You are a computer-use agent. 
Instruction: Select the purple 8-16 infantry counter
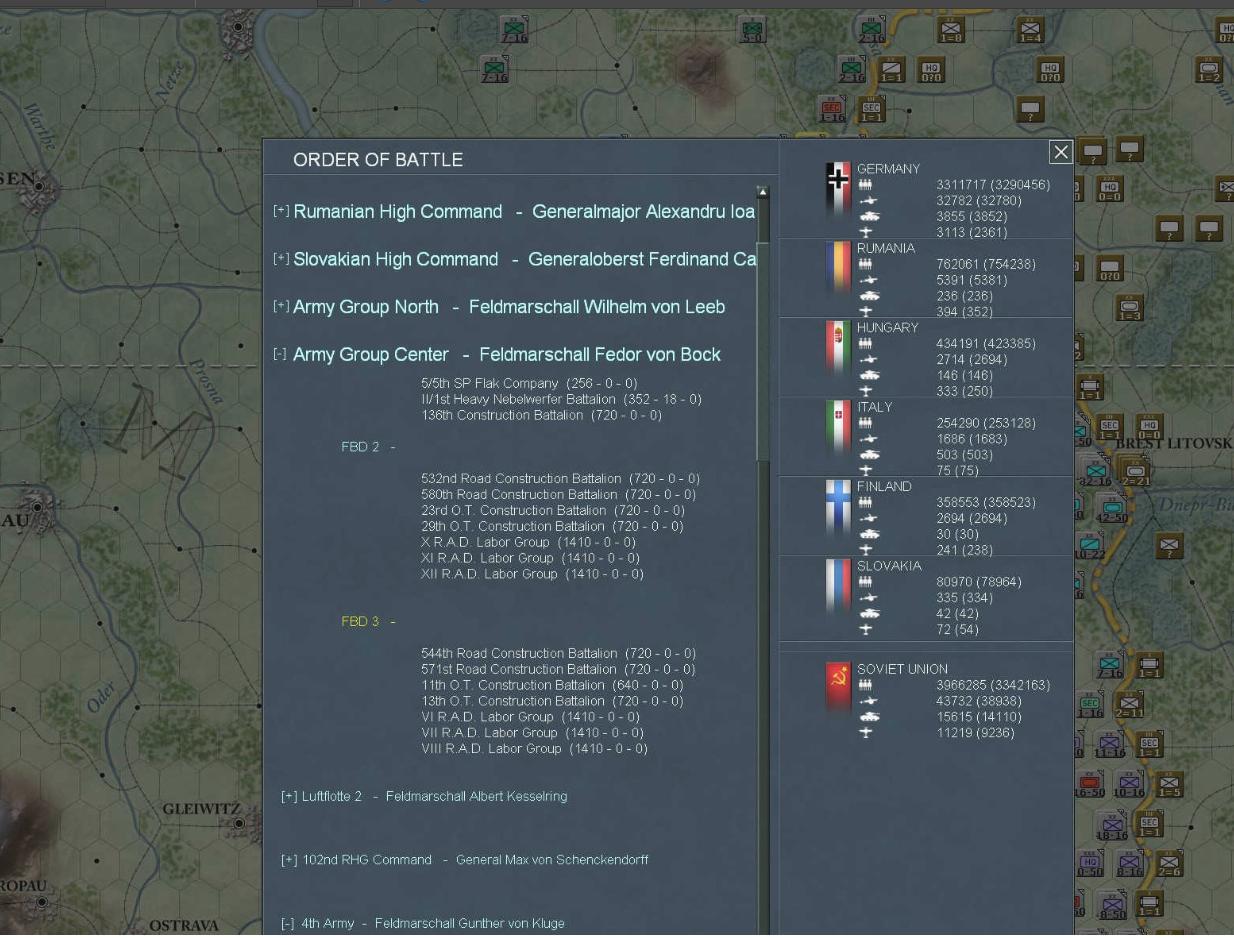point(1130,863)
